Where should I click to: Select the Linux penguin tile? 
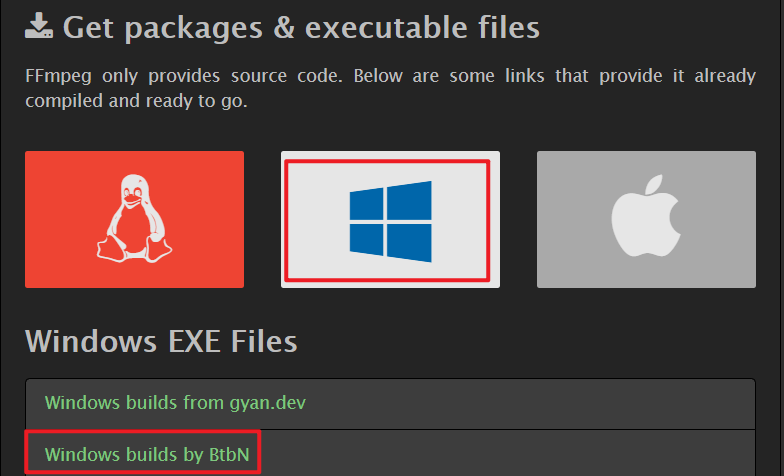tap(134, 220)
